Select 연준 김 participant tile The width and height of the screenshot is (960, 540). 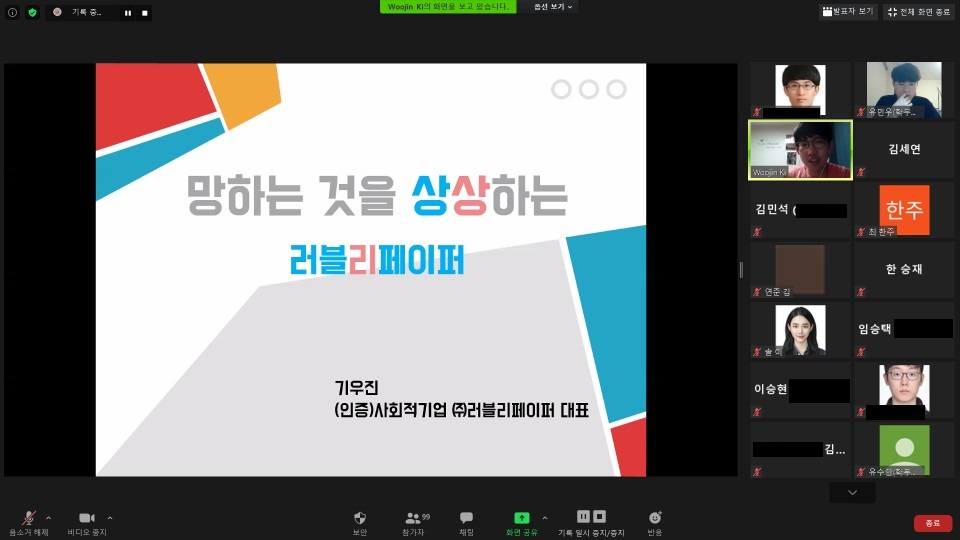click(x=800, y=269)
